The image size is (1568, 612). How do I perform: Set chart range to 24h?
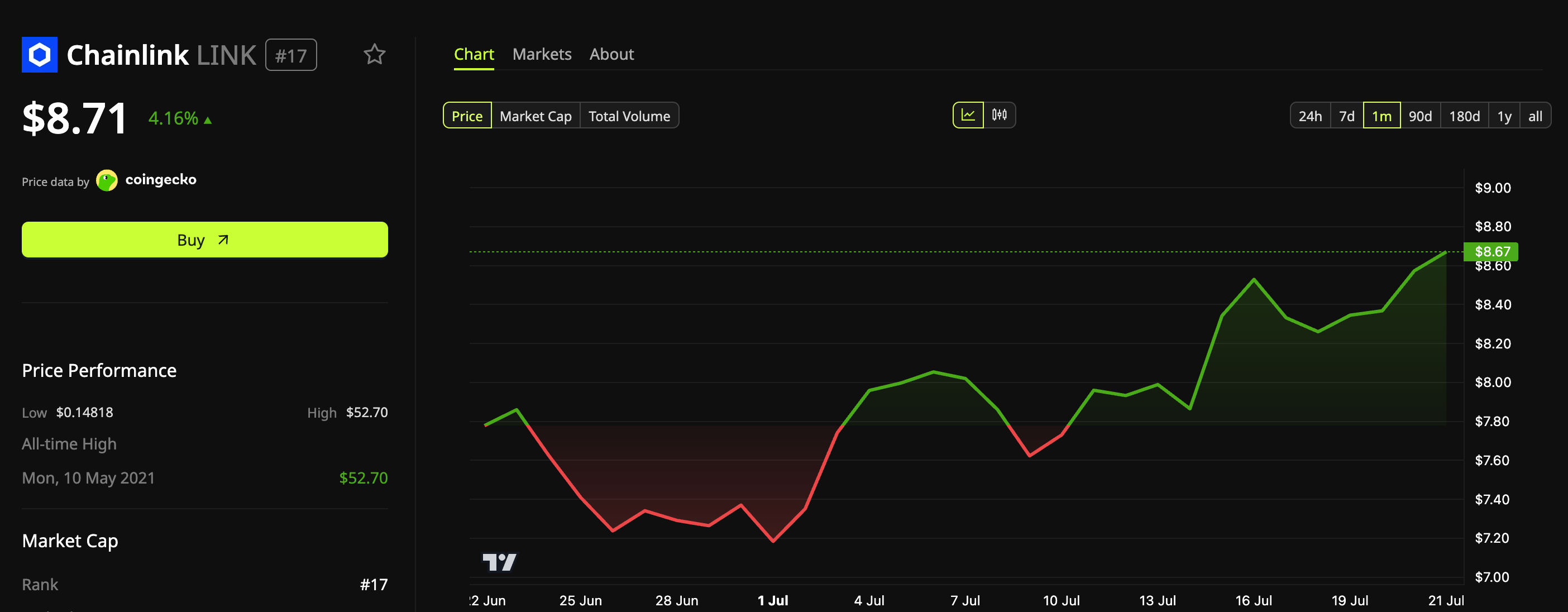(1310, 116)
